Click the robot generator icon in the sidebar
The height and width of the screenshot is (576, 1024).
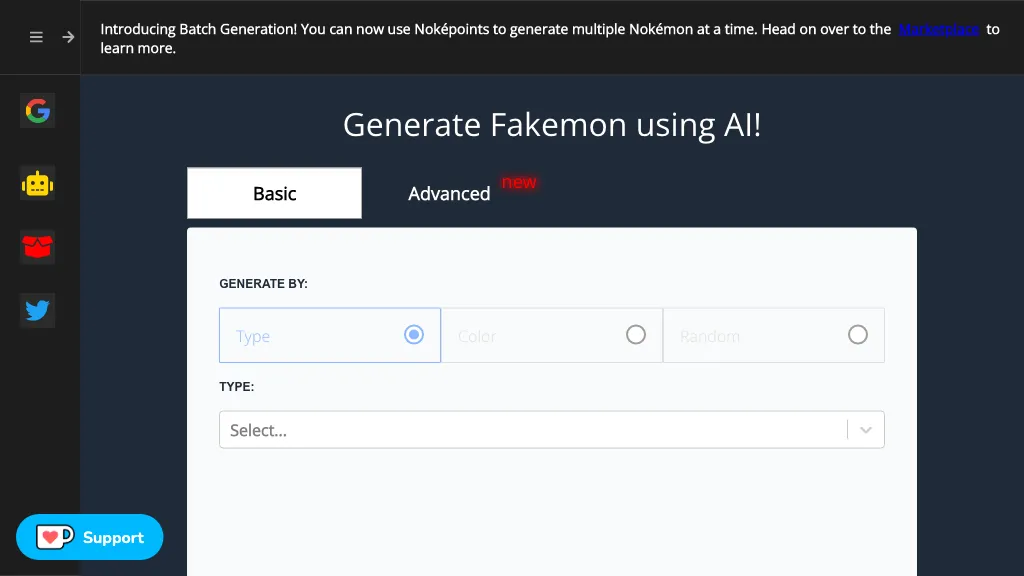tap(37, 184)
